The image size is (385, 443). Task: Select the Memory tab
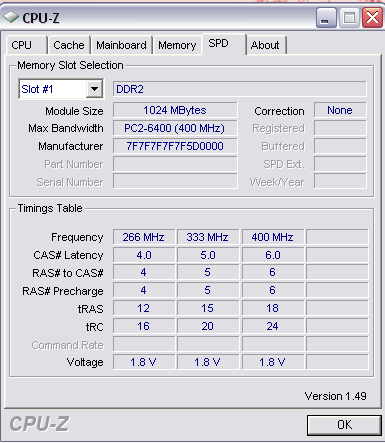[177, 45]
